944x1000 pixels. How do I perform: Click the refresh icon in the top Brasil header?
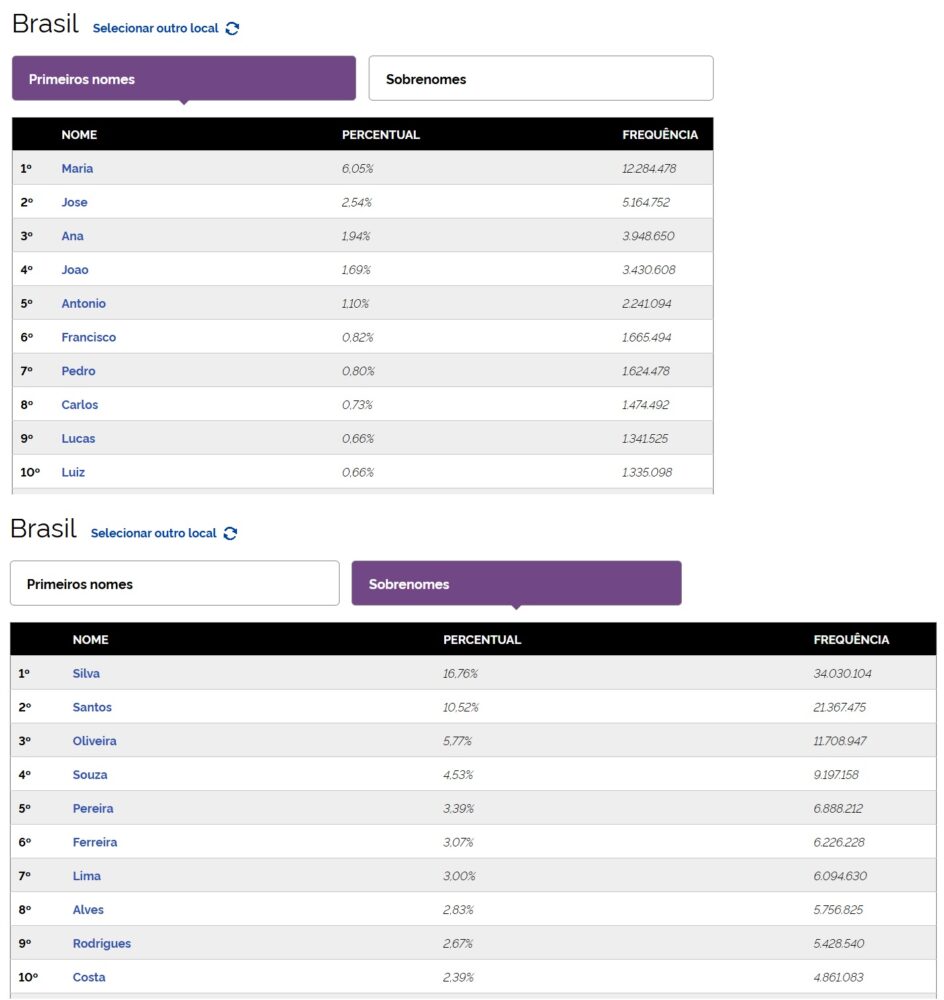(233, 28)
